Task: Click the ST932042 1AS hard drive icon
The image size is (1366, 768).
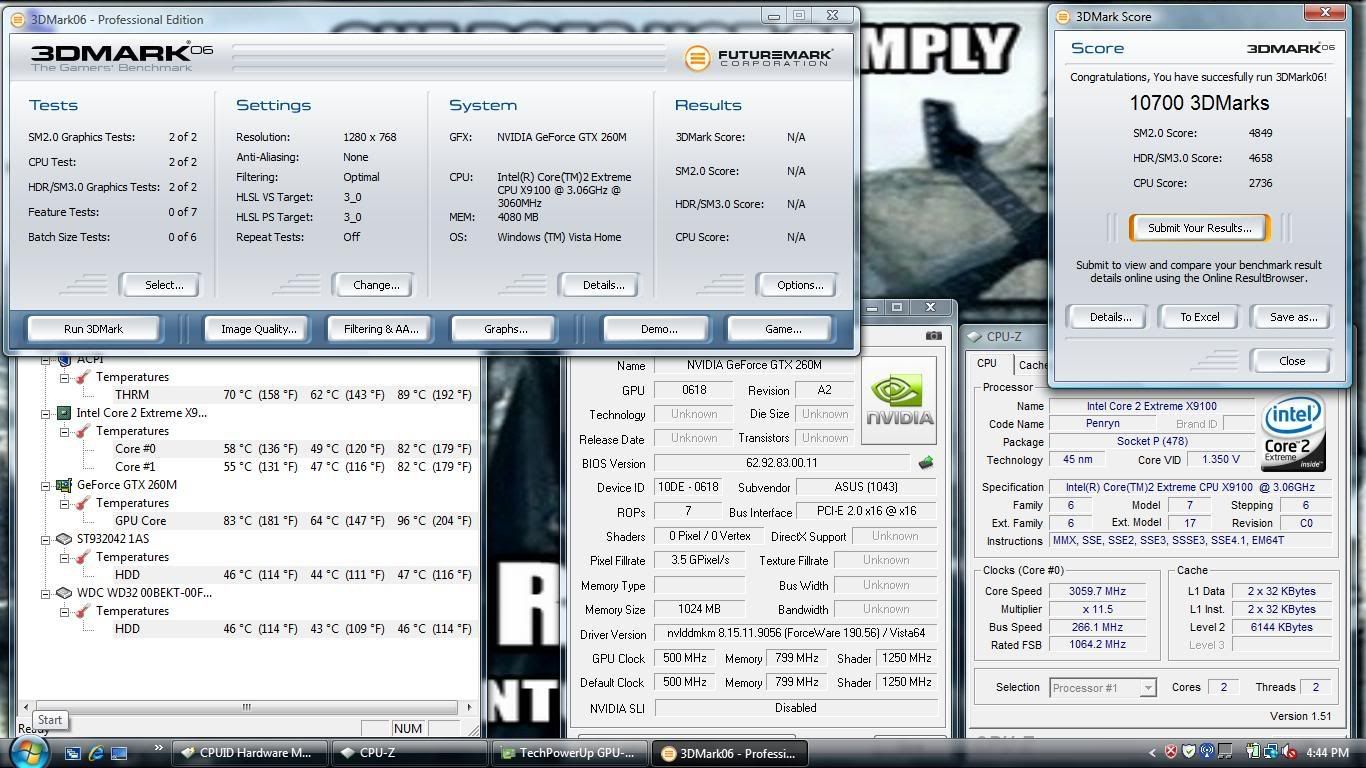Action: [x=64, y=539]
